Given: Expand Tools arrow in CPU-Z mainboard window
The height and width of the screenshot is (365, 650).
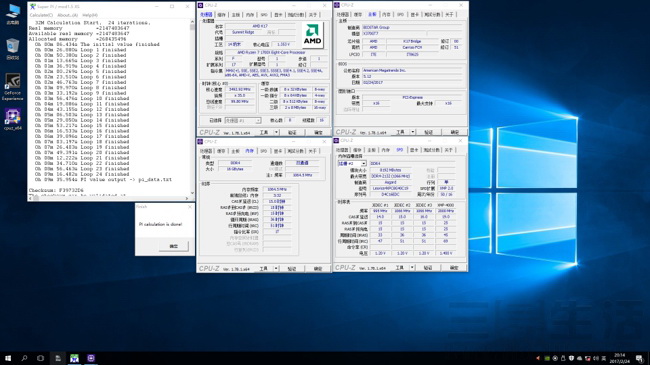Looking at the screenshot, I should (412, 132).
